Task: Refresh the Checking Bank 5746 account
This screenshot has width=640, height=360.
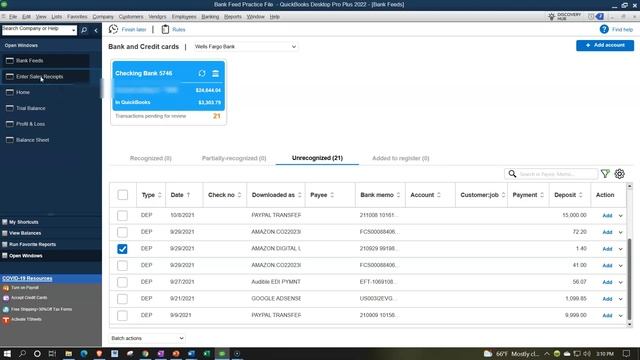Action: coord(202,73)
